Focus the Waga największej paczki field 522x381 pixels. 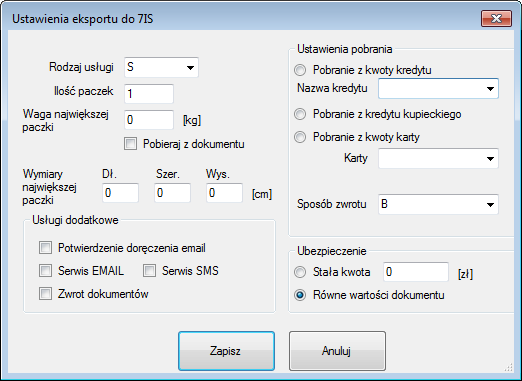click(x=149, y=120)
